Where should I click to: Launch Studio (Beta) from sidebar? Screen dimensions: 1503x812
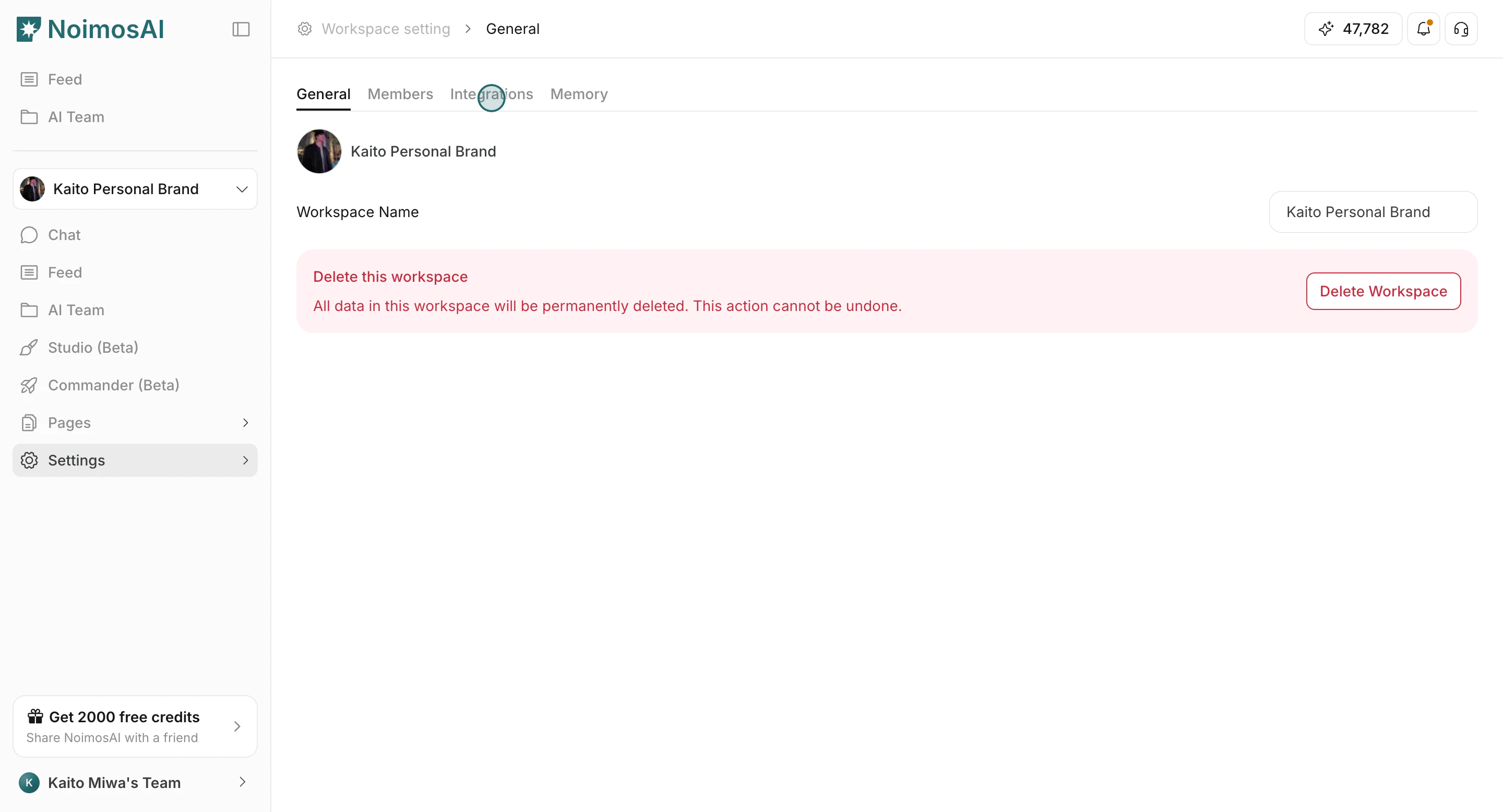93,347
